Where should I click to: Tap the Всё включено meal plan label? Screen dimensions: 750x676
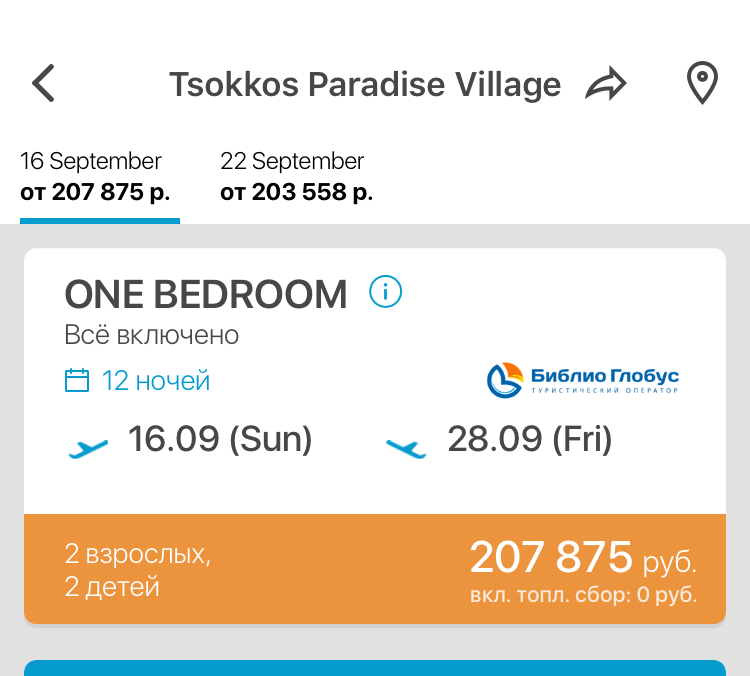(152, 335)
